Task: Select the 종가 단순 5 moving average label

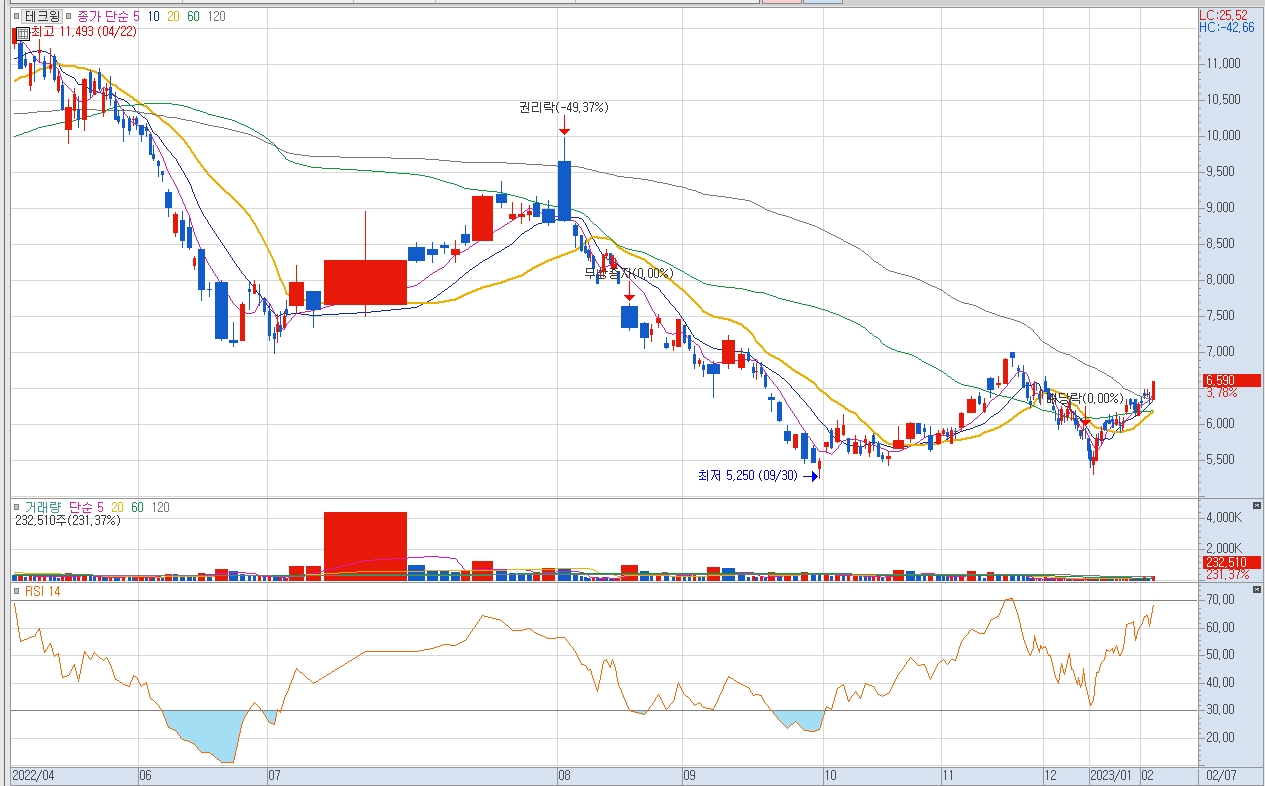Action: pos(108,17)
